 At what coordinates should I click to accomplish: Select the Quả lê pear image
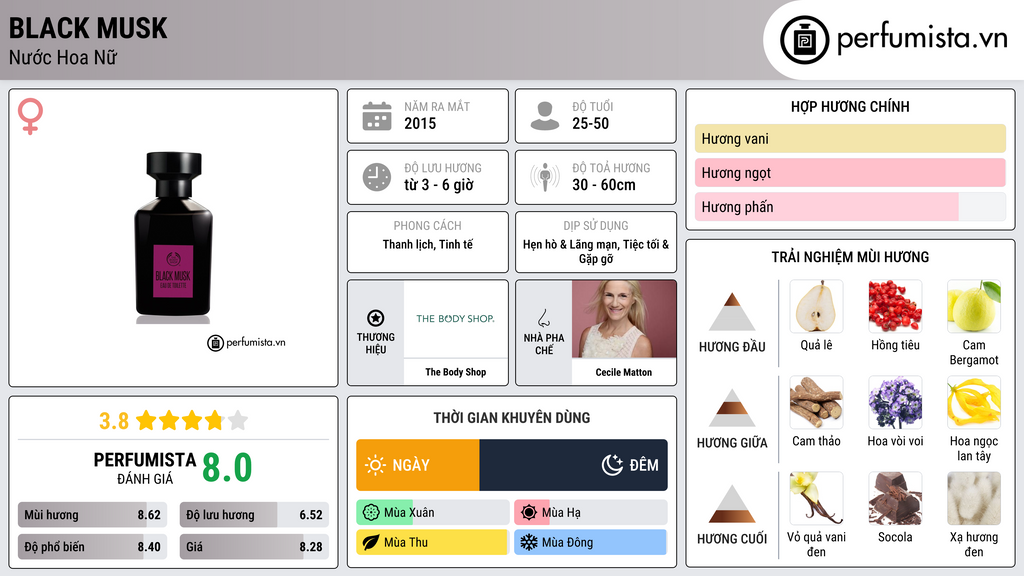[x=816, y=306]
